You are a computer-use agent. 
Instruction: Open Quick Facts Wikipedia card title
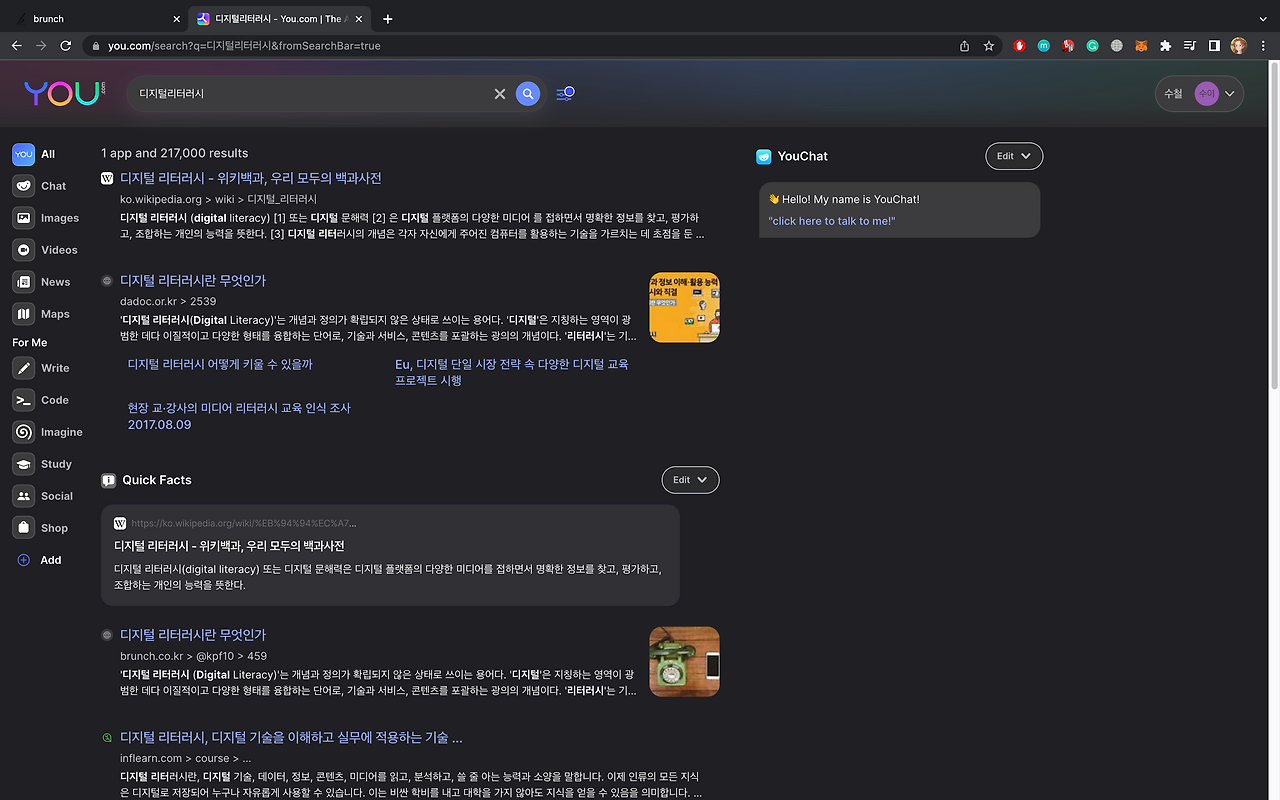(x=229, y=546)
